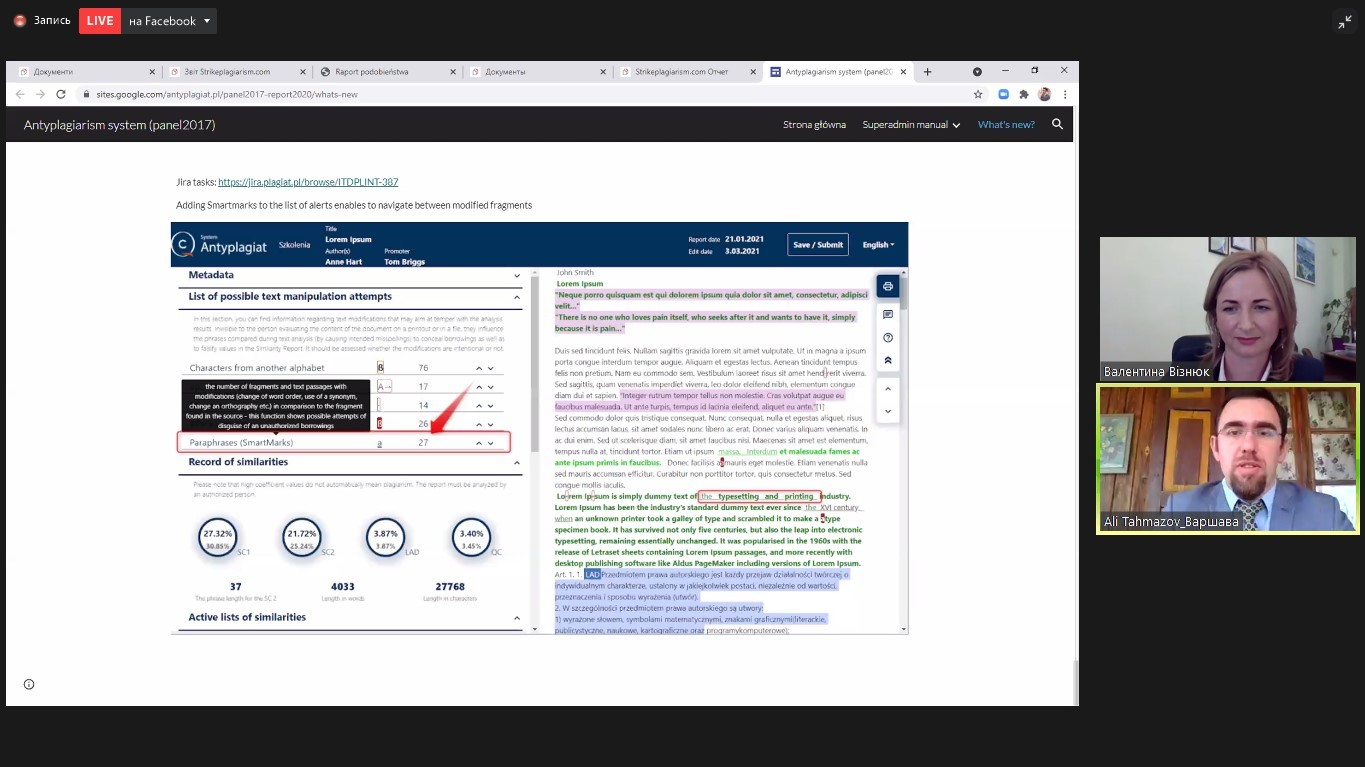Screen dimensions: 1365x767
Task: Click next arrow in row with count 26
Action: [x=491, y=424]
